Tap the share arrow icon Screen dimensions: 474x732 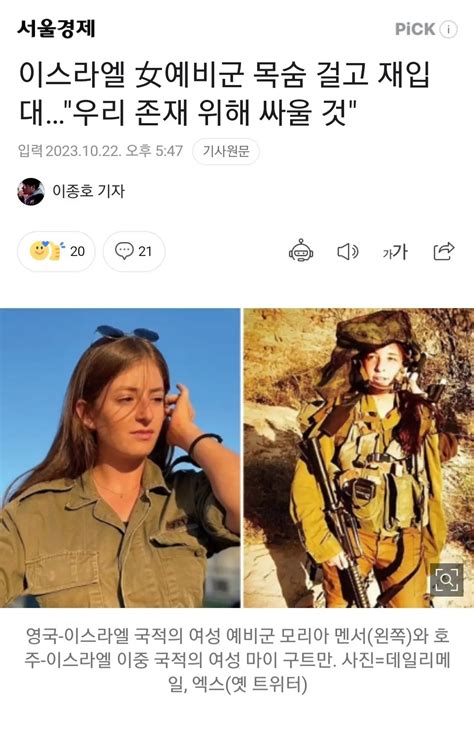(x=444, y=251)
